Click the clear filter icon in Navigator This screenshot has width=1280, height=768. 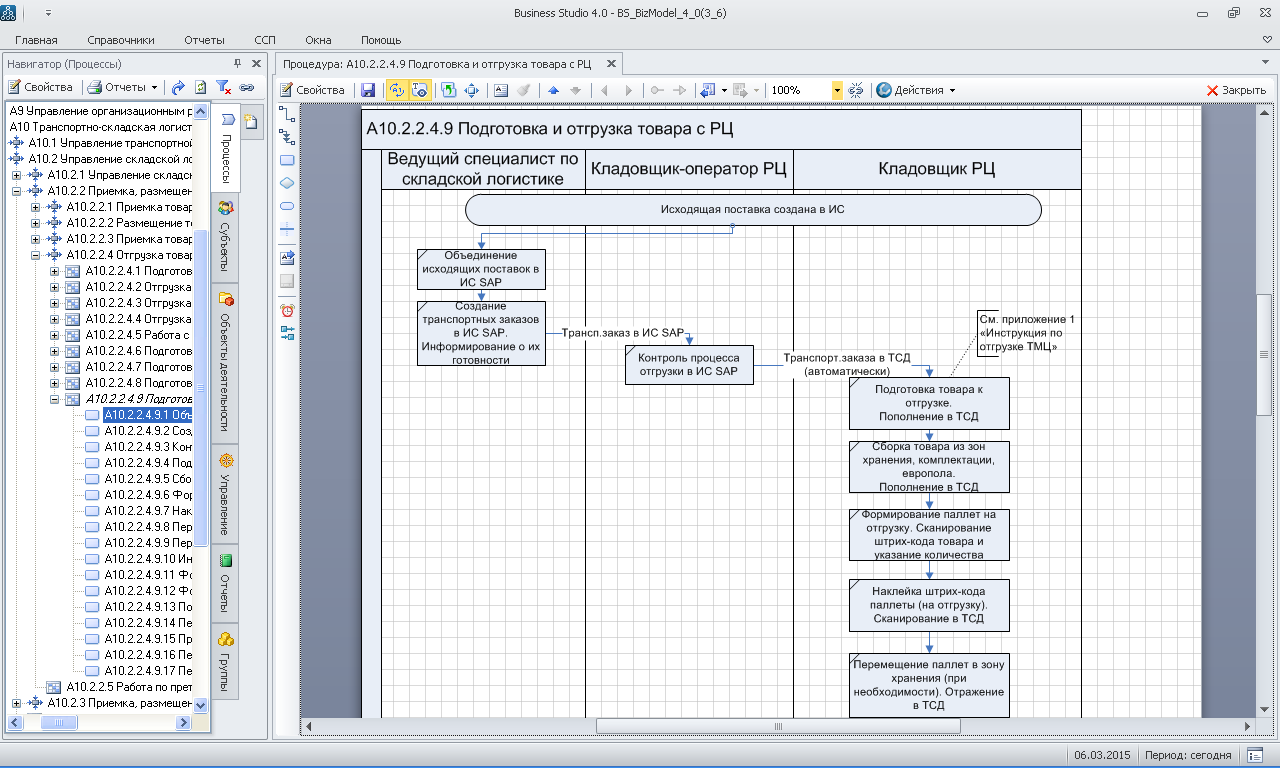coord(224,87)
